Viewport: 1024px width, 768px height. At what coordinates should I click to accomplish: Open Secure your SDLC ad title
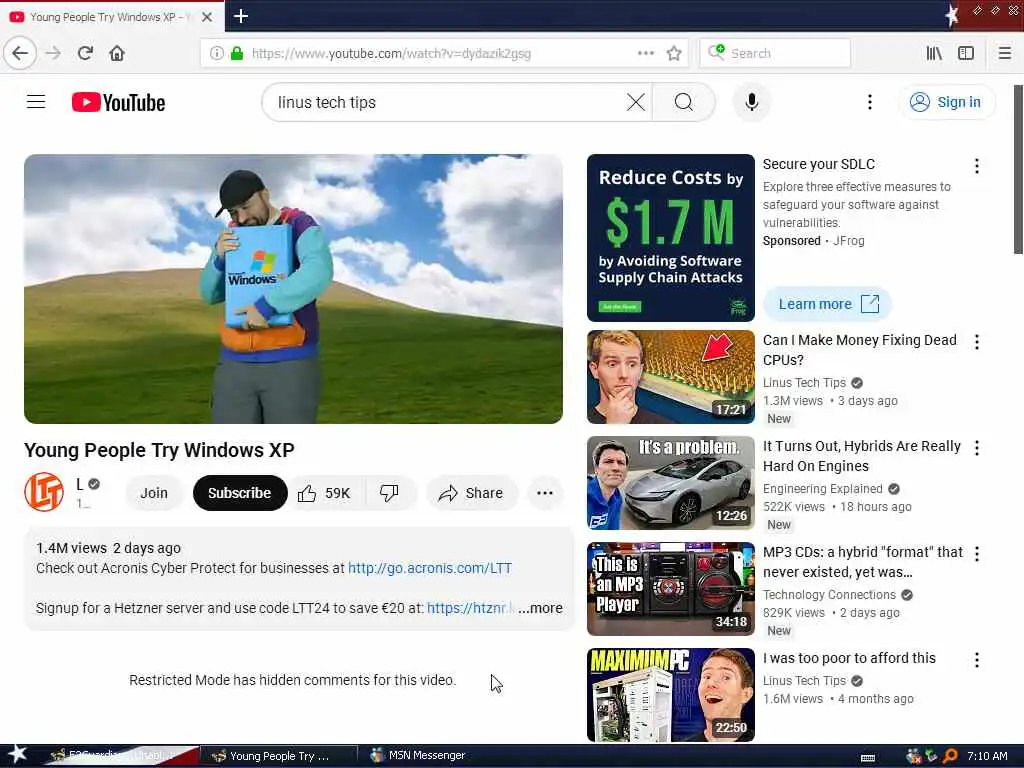(819, 165)
